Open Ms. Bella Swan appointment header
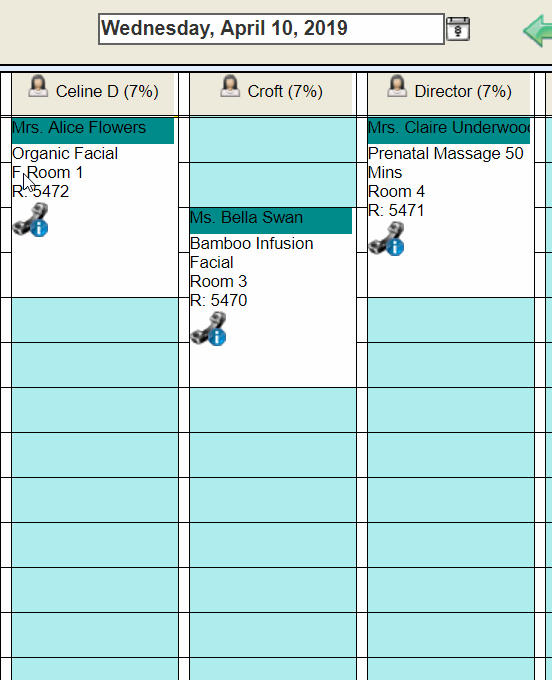Image resolution: width=552 pixels, height=680 pixels. (x=271, y=221)
